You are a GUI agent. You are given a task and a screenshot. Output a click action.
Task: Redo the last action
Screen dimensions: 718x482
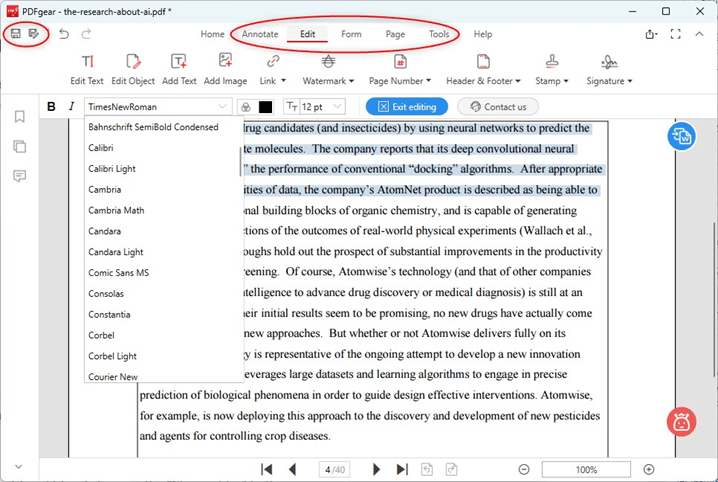pyautogui.click(x=86, y=34)
